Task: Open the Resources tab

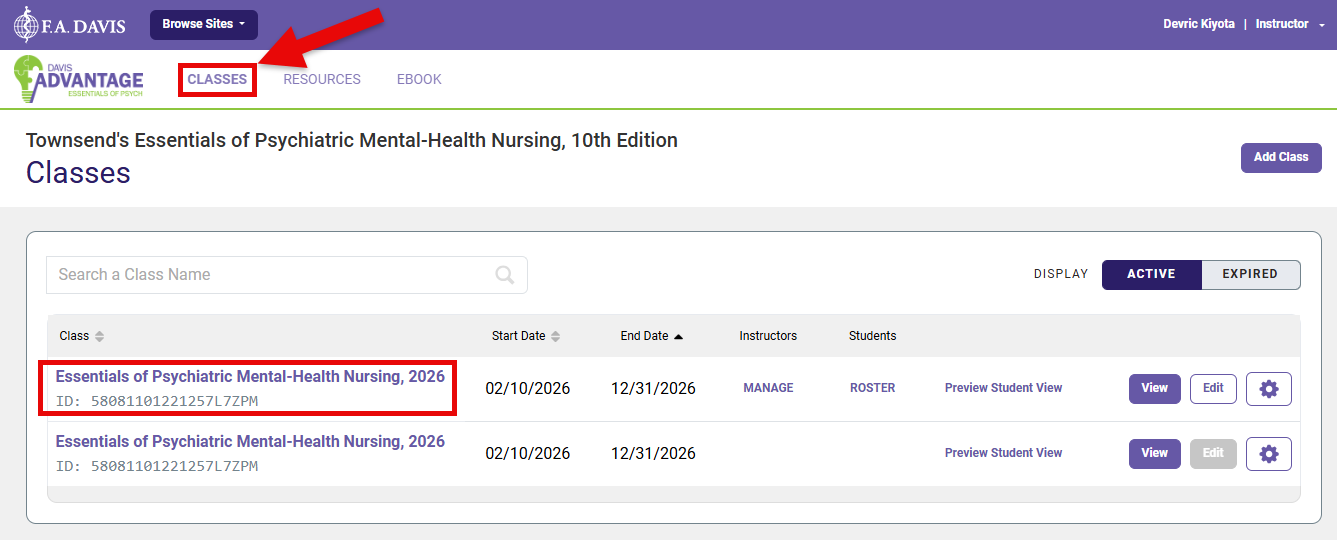Action: pos(322,79)
